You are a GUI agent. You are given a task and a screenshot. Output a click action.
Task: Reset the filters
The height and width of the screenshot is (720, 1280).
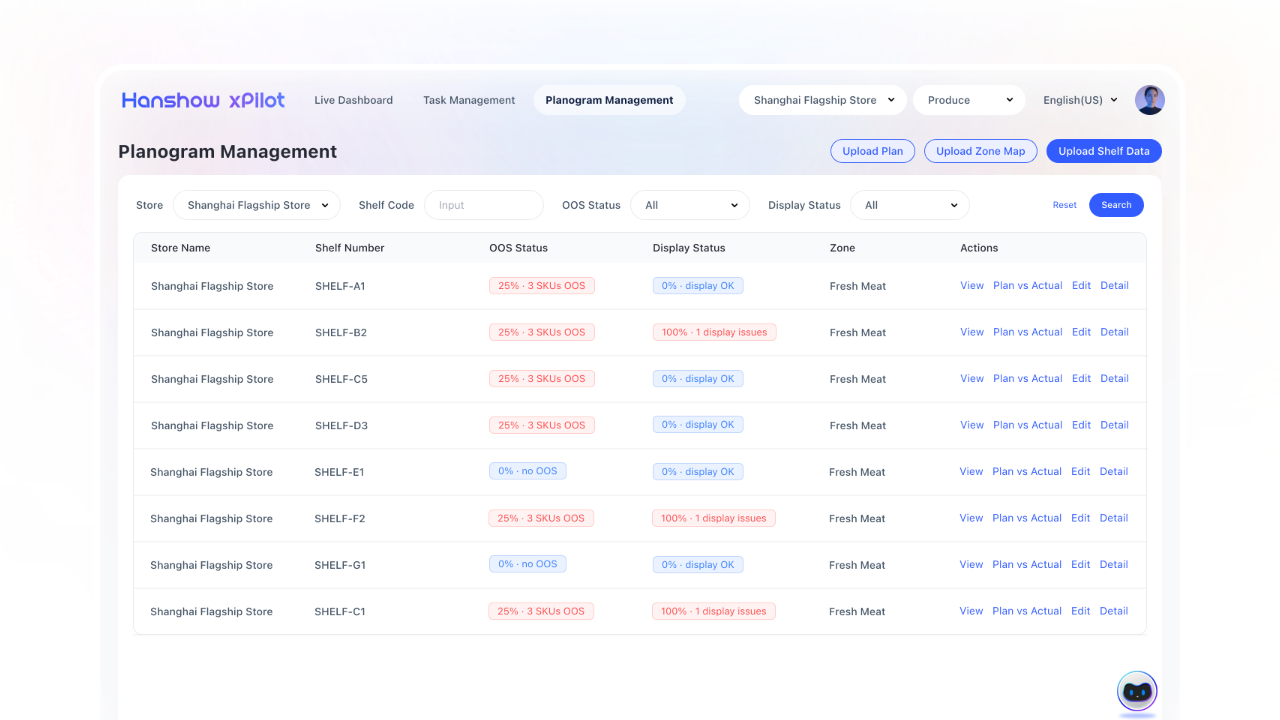pos(1064,205)
